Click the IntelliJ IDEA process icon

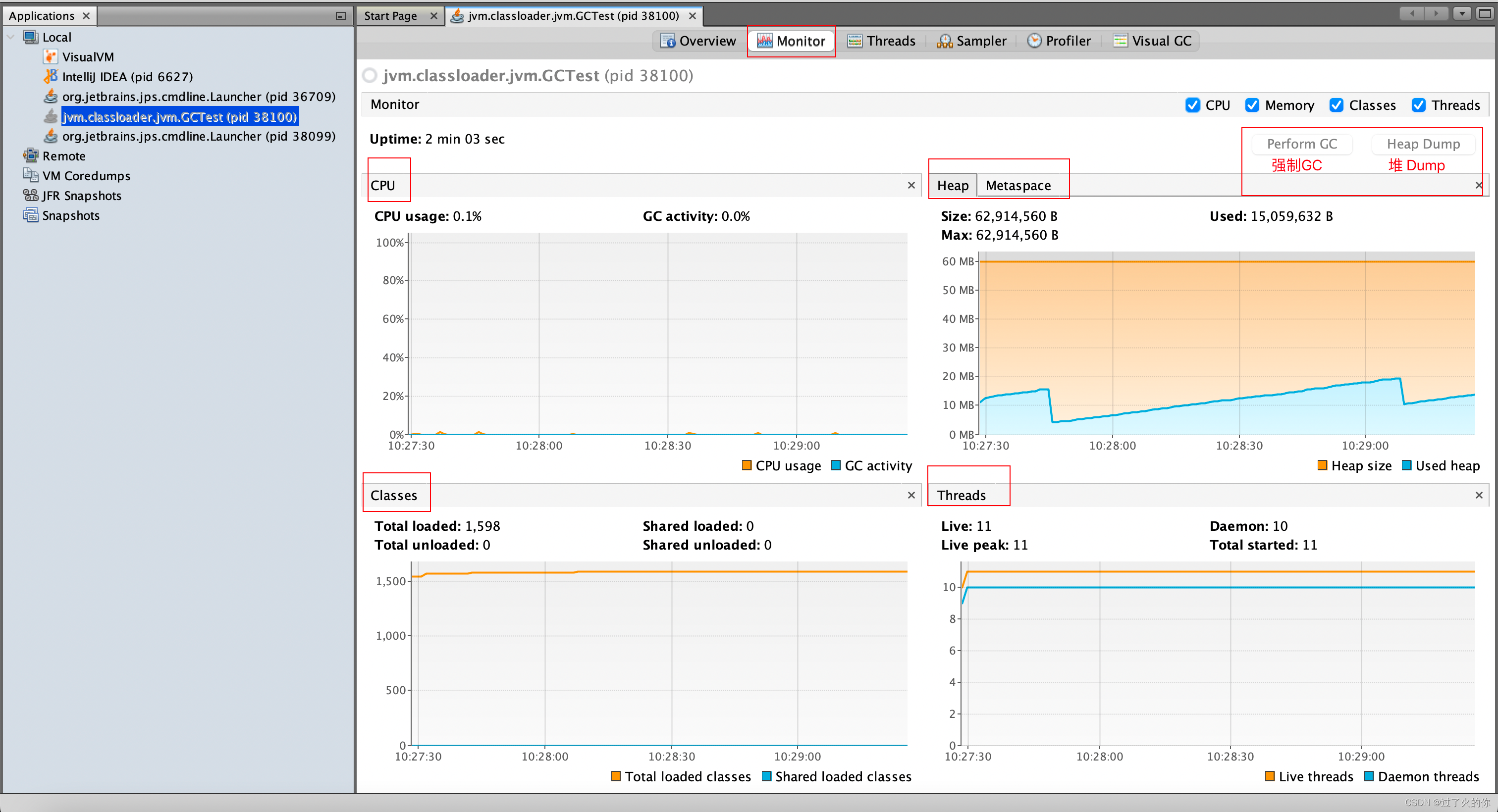[51, 77]
